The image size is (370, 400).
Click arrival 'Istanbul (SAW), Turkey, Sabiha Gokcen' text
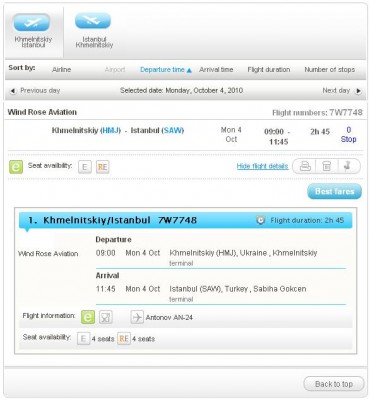pyautogui.click(x=238, y=289)
